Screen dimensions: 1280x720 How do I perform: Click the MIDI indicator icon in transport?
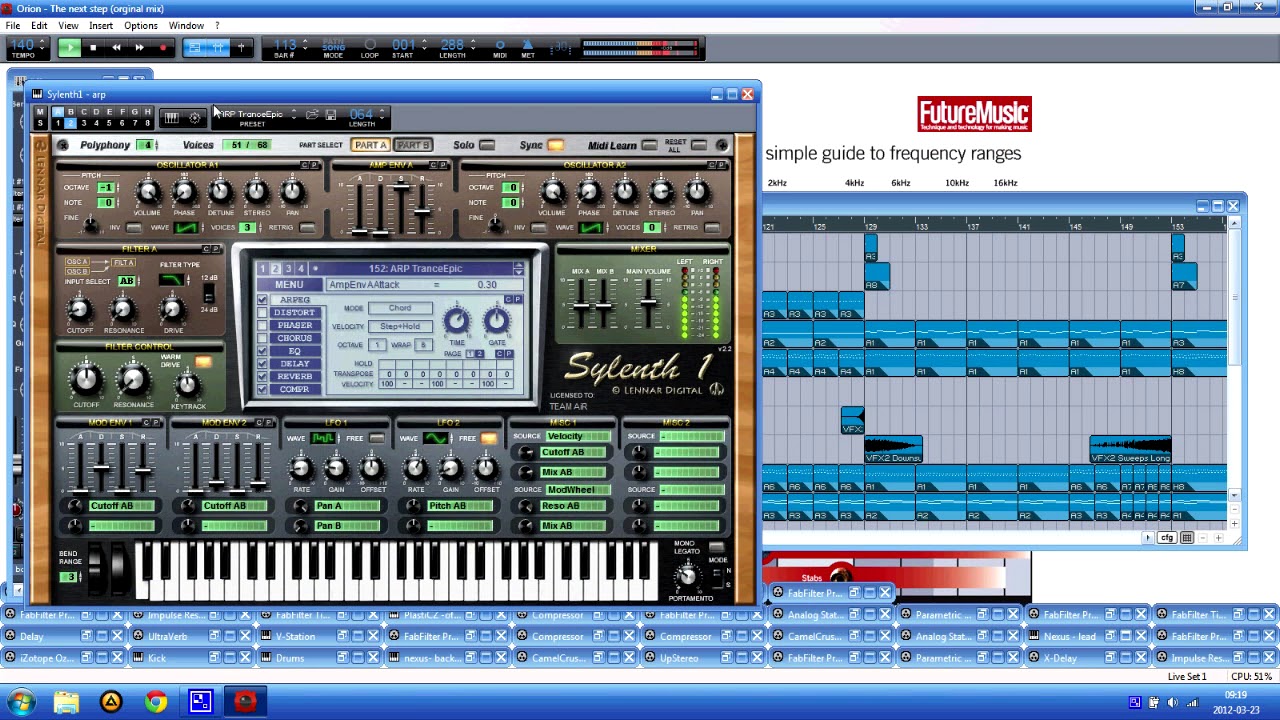[x=500, y=46]
